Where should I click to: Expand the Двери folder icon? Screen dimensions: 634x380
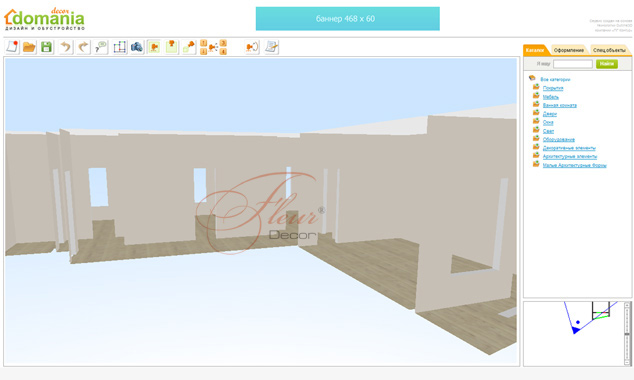(536, 112)
